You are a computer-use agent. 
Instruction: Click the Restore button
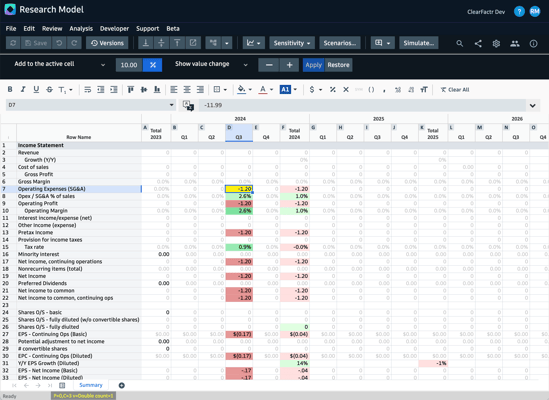(x=338, y=65)
